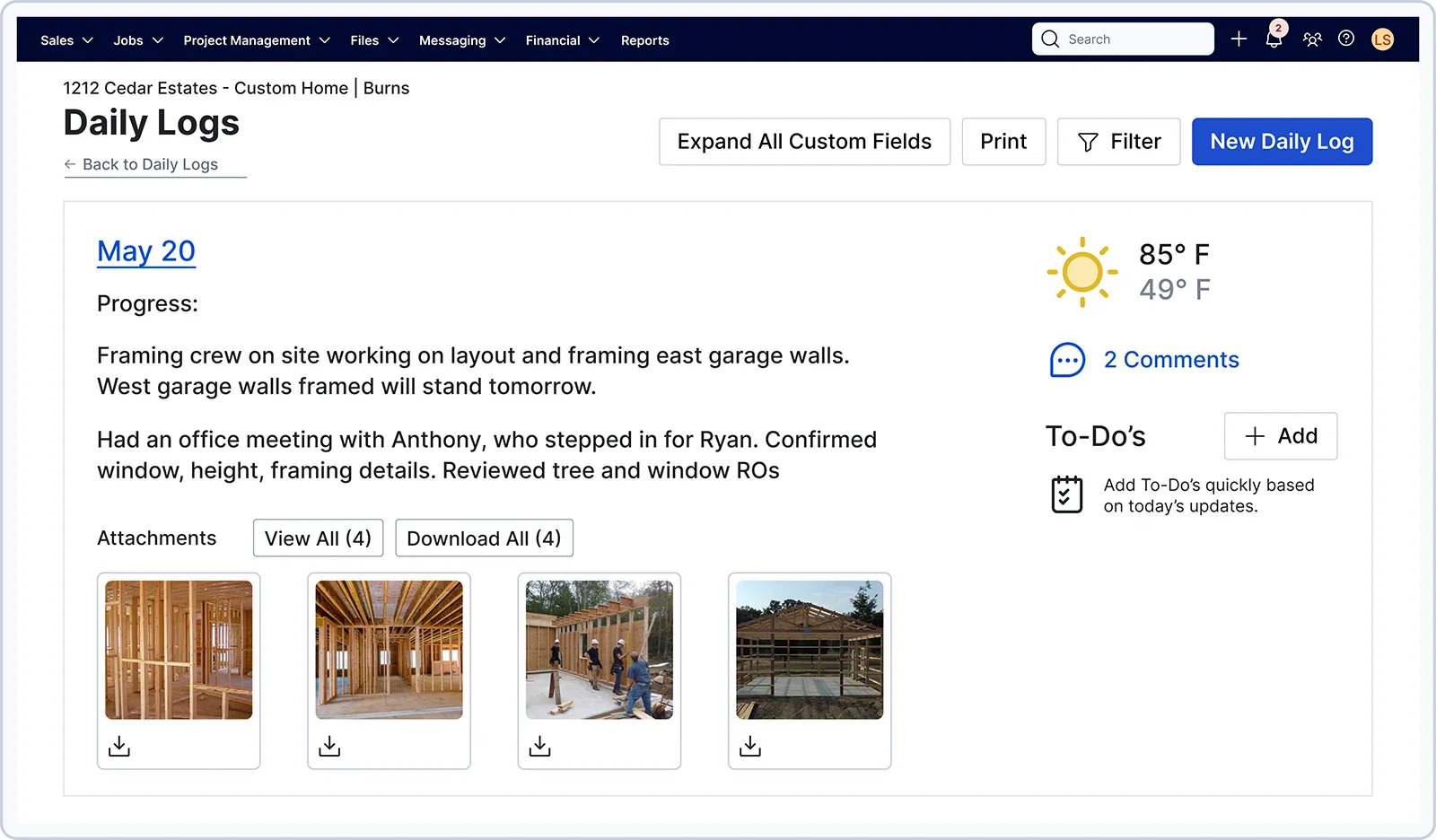The height and width of the screenshot is (840, 1436).
Task: Download the third attachment with workers photo
Action: click(539, 746)
